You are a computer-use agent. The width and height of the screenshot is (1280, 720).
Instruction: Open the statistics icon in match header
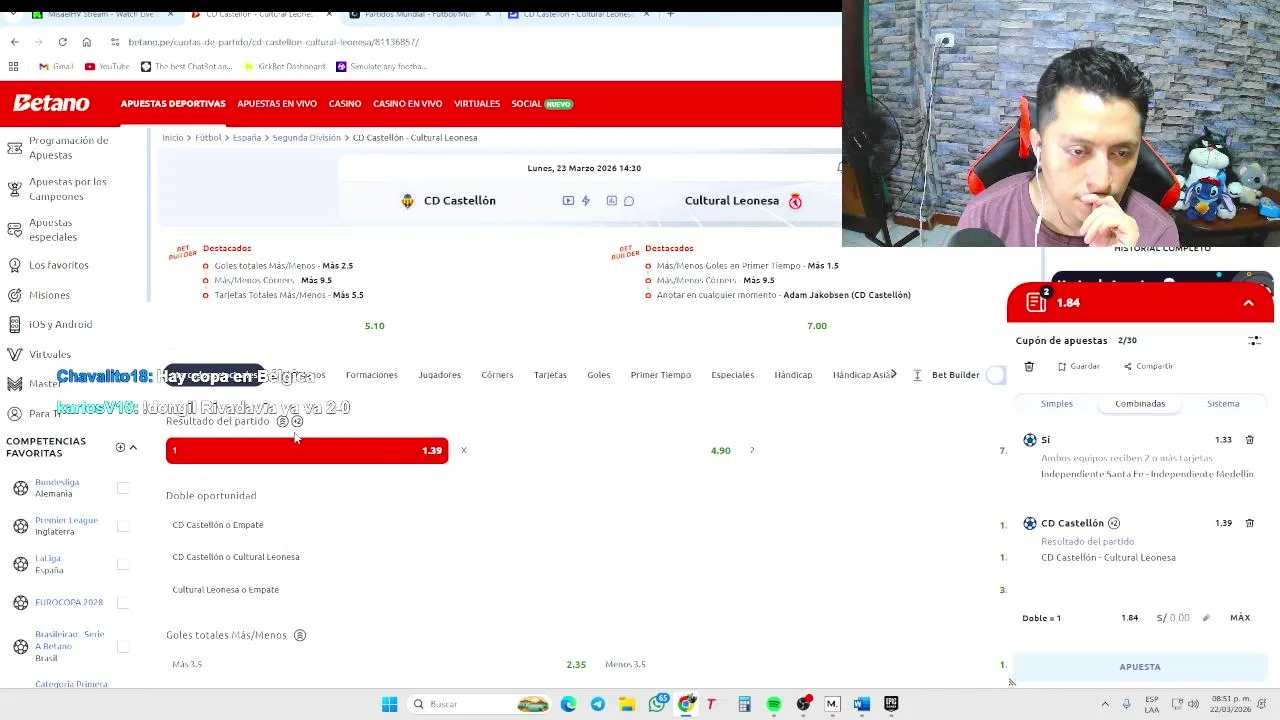[612, 201]
